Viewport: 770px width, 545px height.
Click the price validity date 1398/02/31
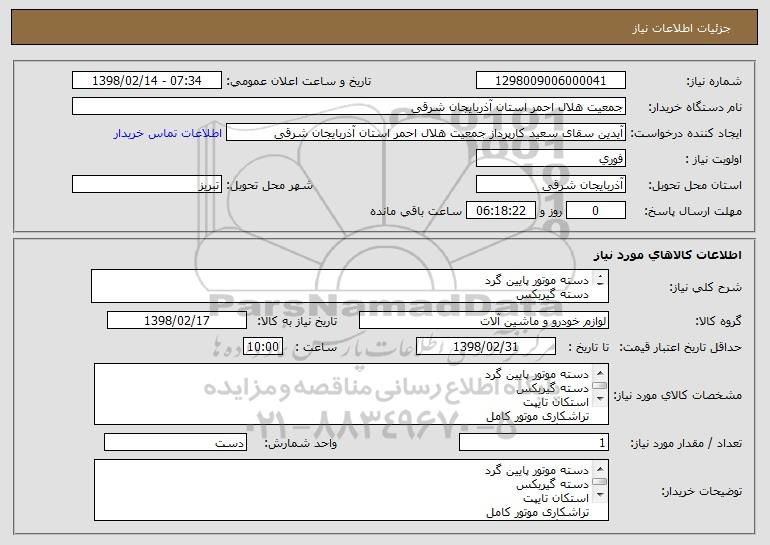click(x=486, y=347)
